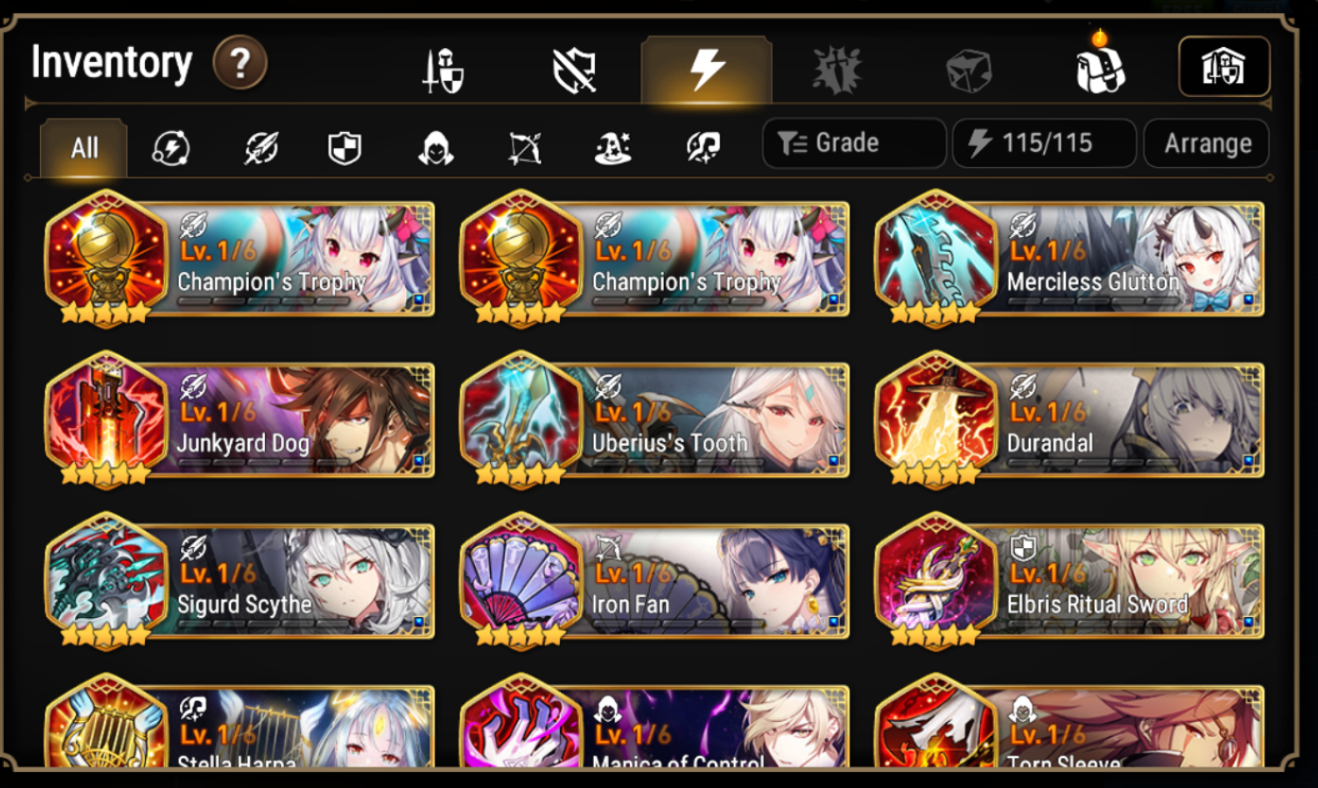Screen dimensions: 1318x788
Task: Open the Inventory help question mark
Action: tap(240, 65)
